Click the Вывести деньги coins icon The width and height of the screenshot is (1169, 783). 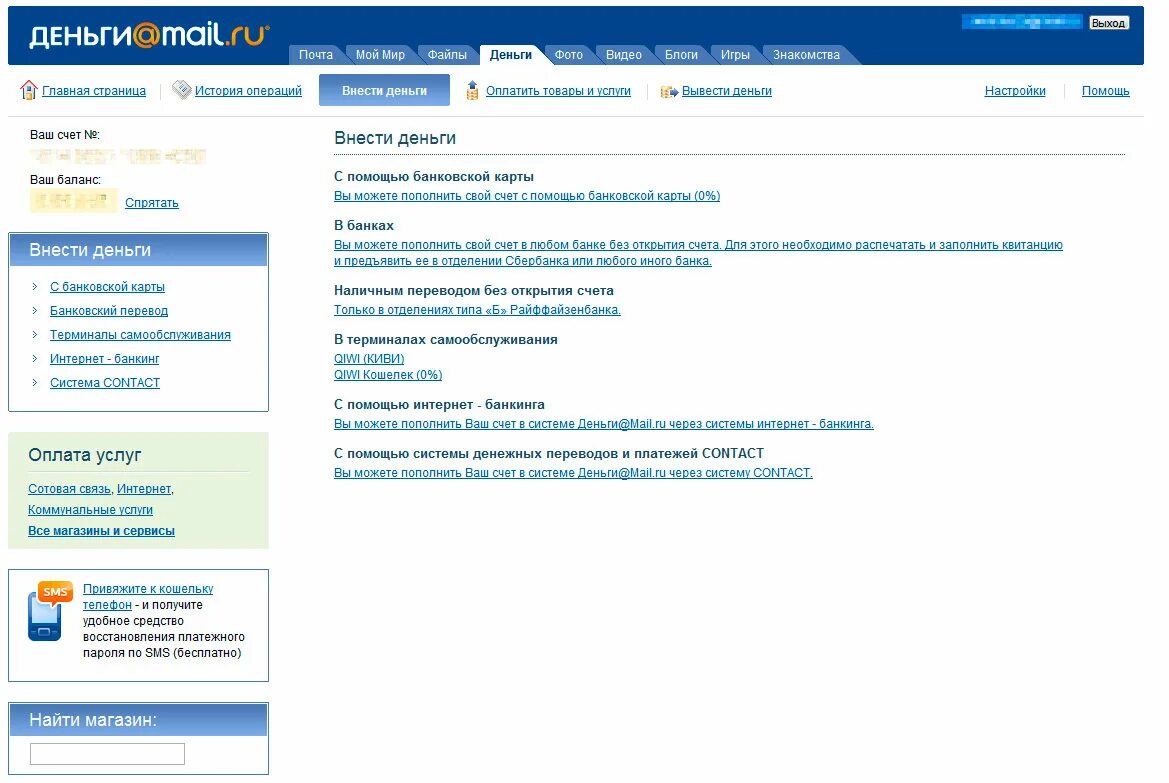(x=669, y=92)
